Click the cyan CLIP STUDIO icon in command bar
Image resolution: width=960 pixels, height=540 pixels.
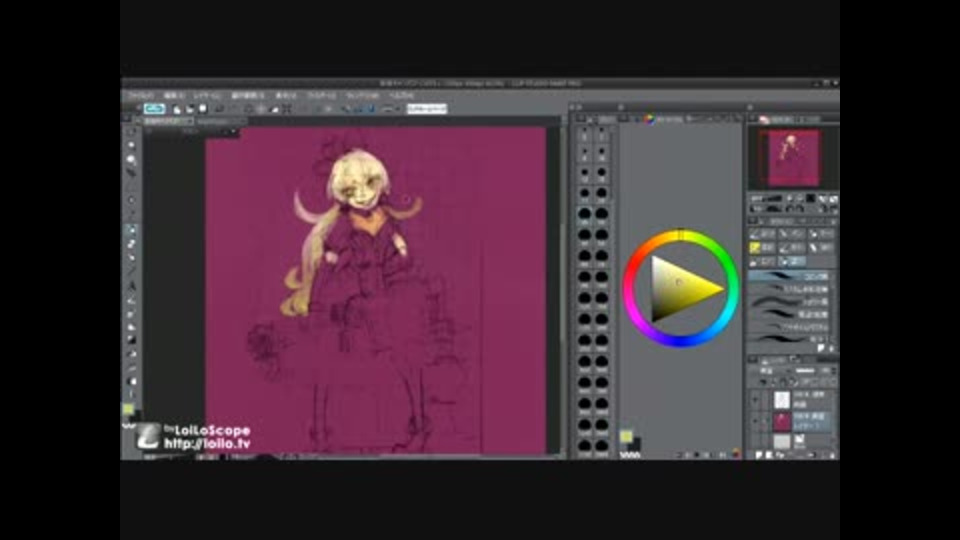click(154, 109)
